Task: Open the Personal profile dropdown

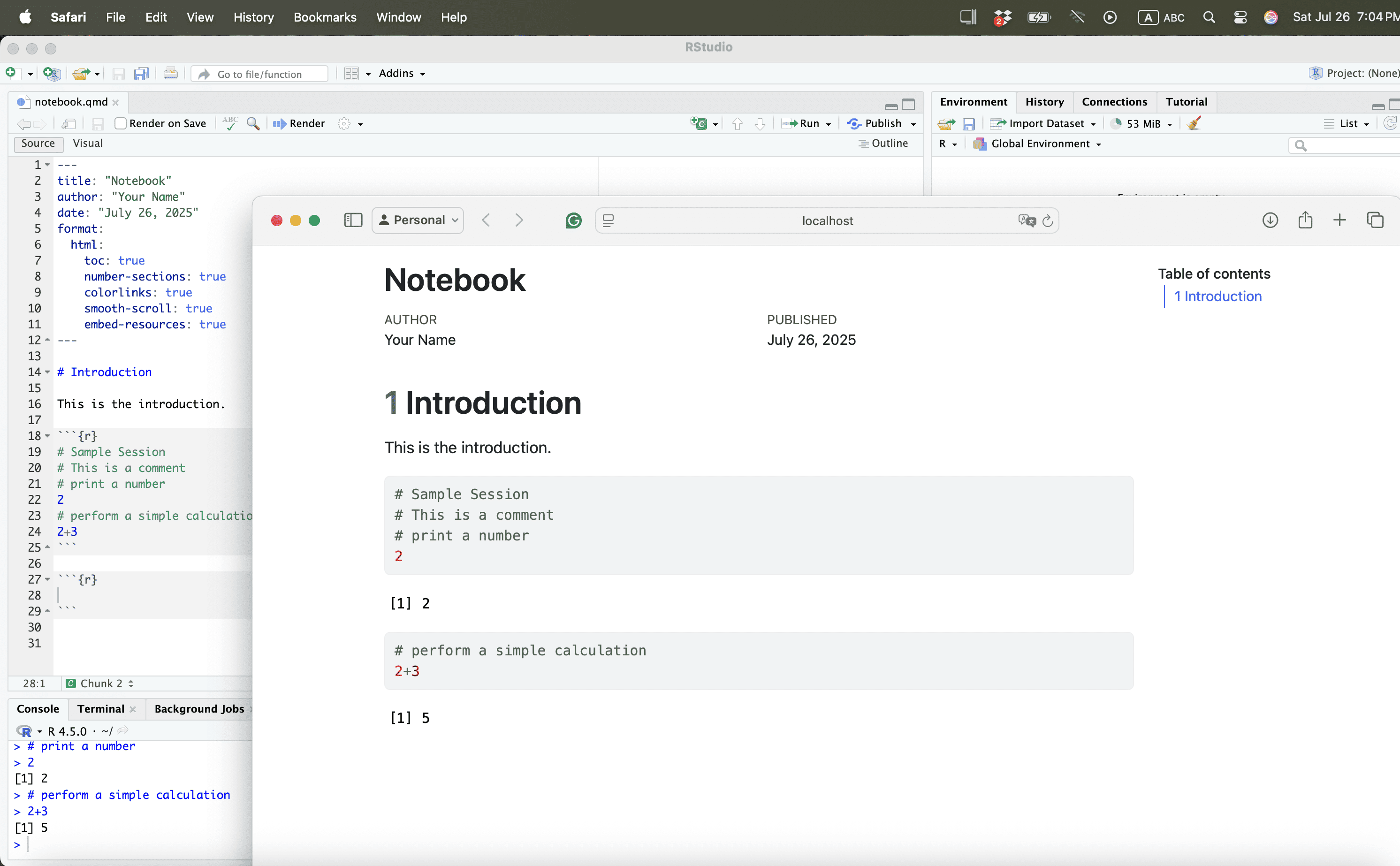Action: coord(418,220)
